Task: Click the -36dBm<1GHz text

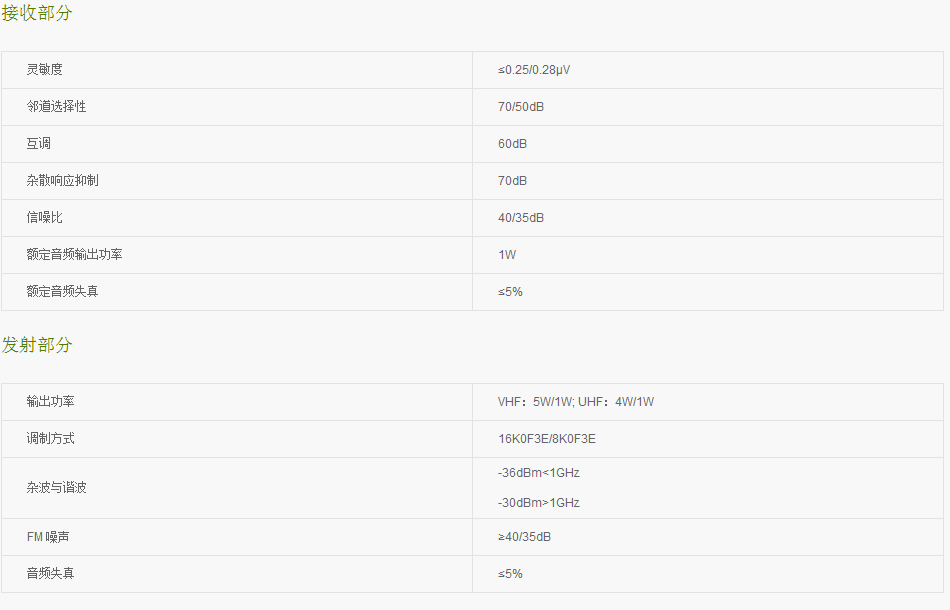Action: (x=538, y=473)
